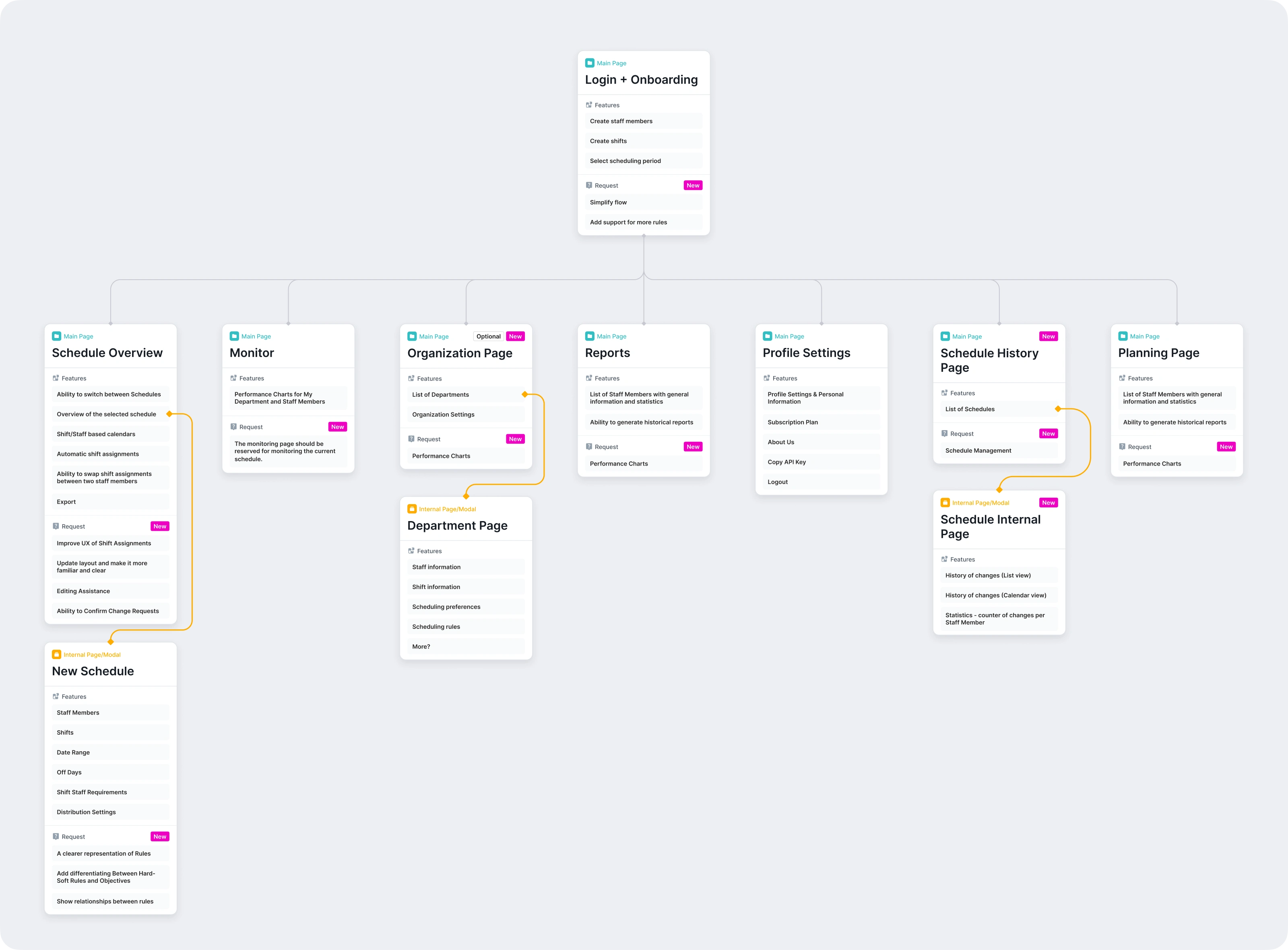
Task: Click Distribution Settings in New Schedule
Action: point(86,812)
